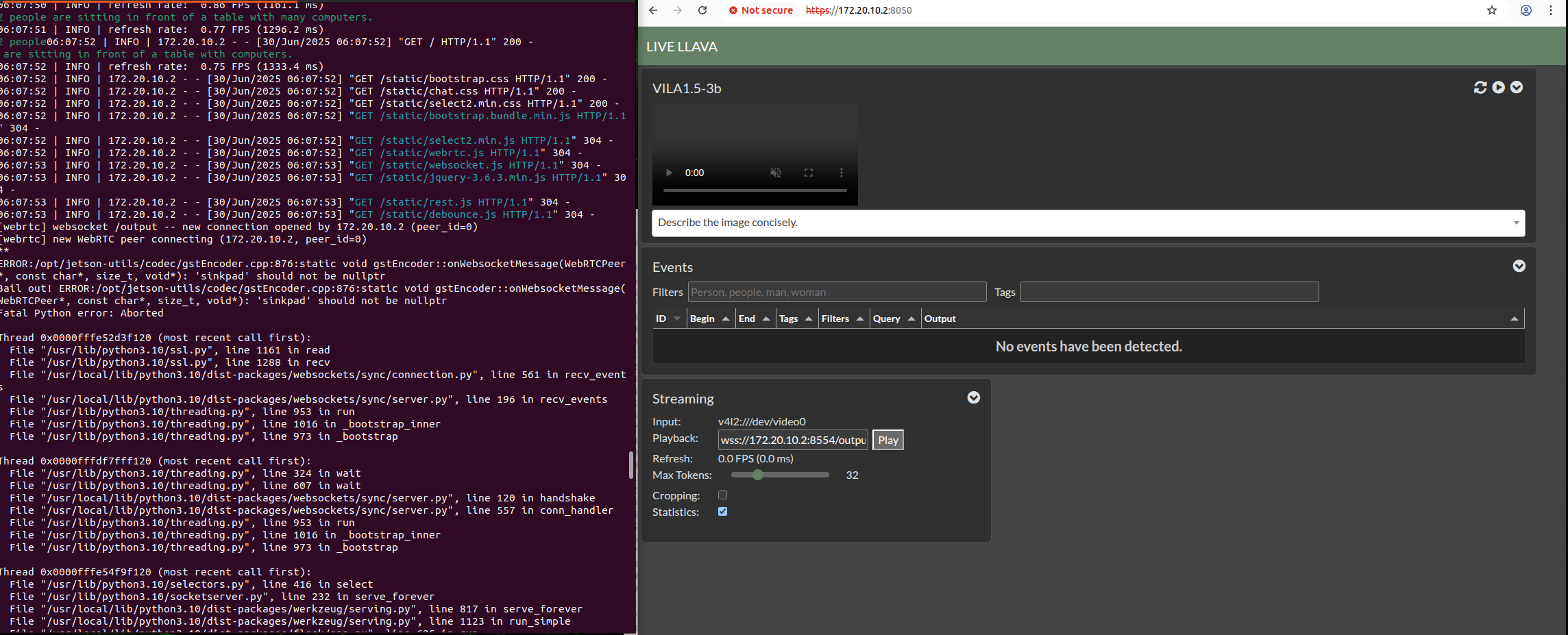Click the terminal scrollbar
1568x635 pixels.
pyautogui.click(x=630, y=465)
